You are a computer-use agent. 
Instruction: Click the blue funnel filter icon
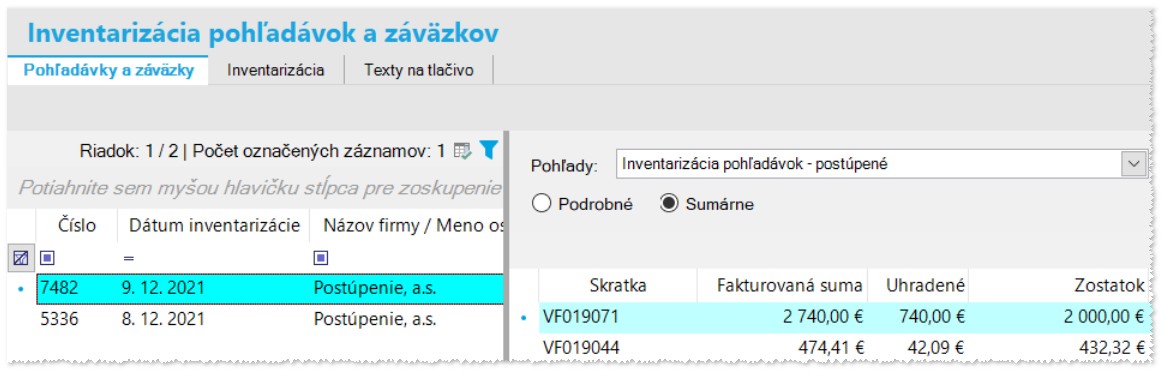pyautogui.click(x=487, y=150)
